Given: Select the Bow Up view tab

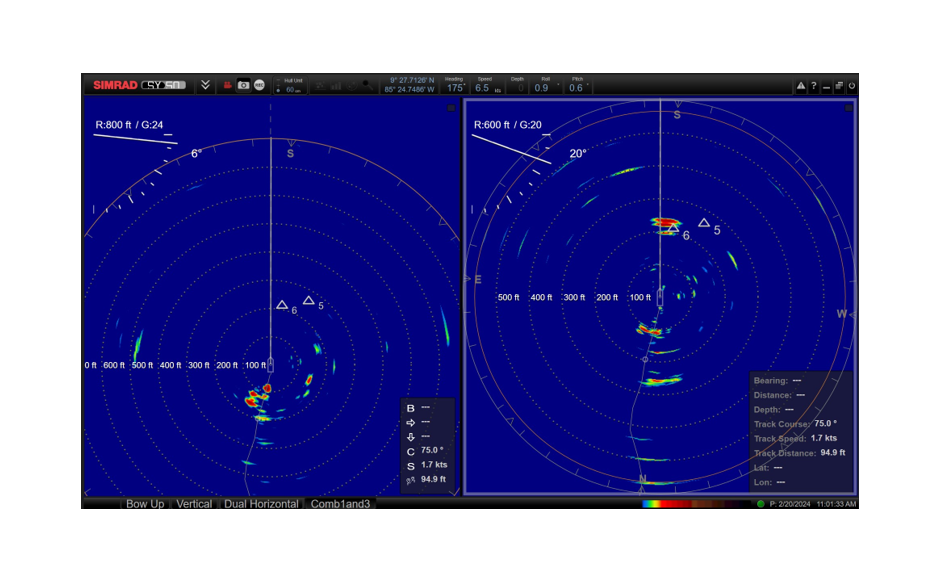Looking at the screenshot, I should tap(145, 504).
